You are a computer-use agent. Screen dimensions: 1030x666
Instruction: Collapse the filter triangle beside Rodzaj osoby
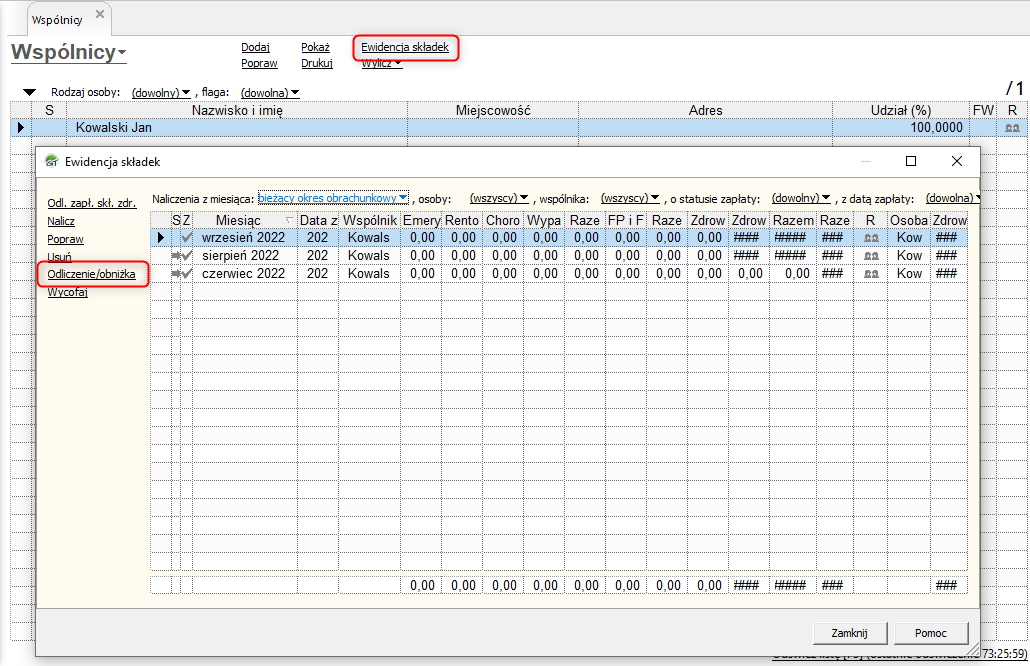click(29, 92)
